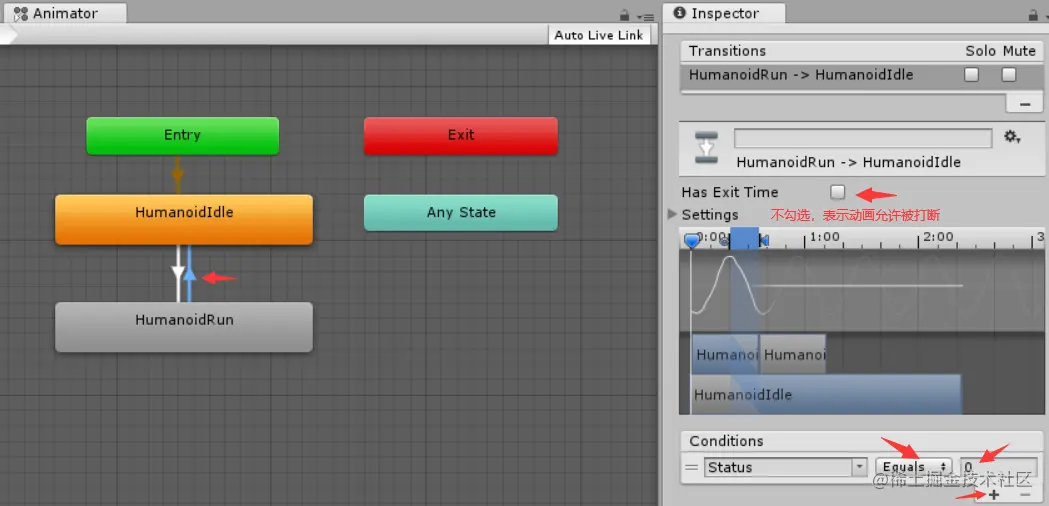
Task: Enable Solo for HumanoidRun -> HumanoidIdle
Action: (x=971, y=75)
